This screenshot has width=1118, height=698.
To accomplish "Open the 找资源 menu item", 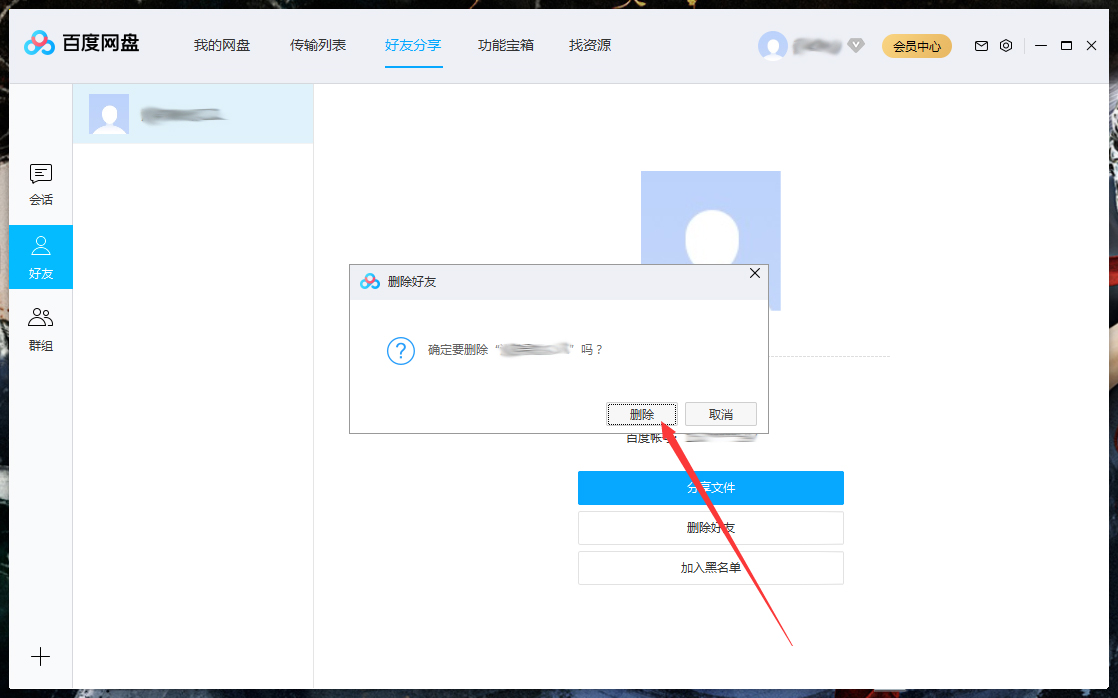I will pos(589,45).
